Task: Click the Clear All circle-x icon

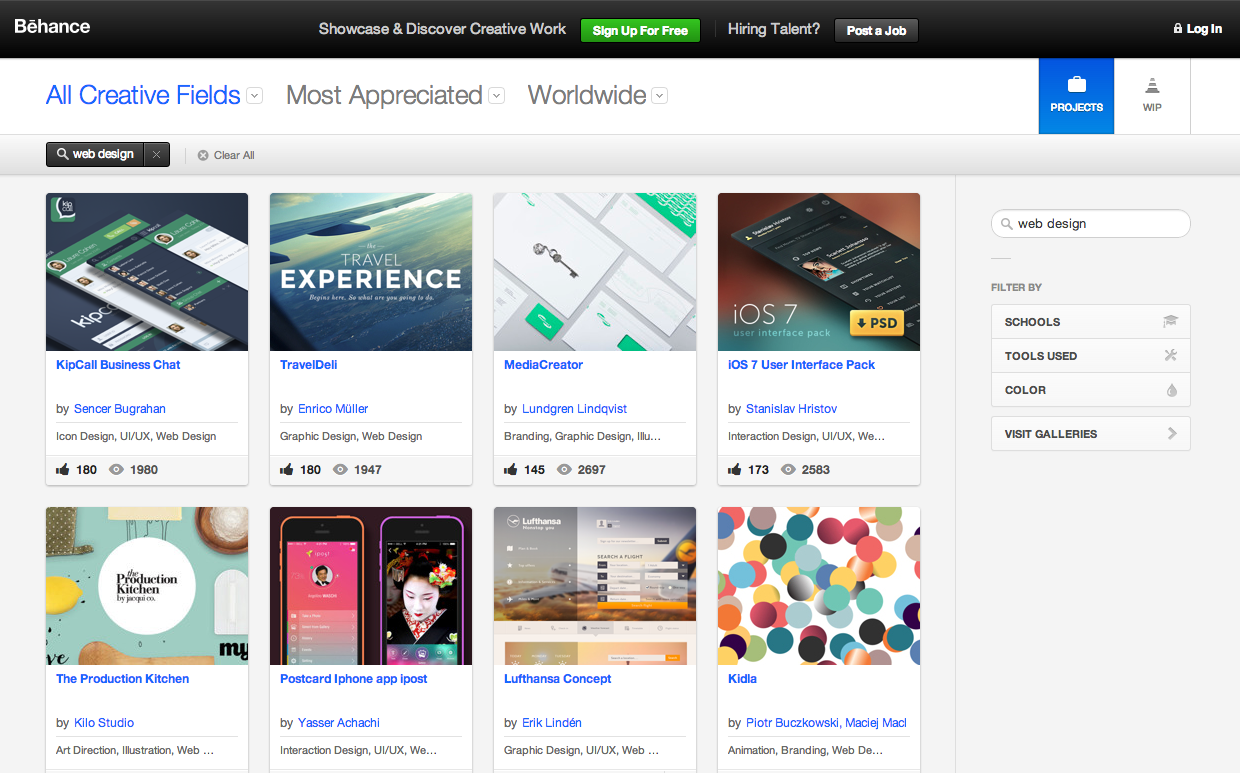Action: click(203, 155)
